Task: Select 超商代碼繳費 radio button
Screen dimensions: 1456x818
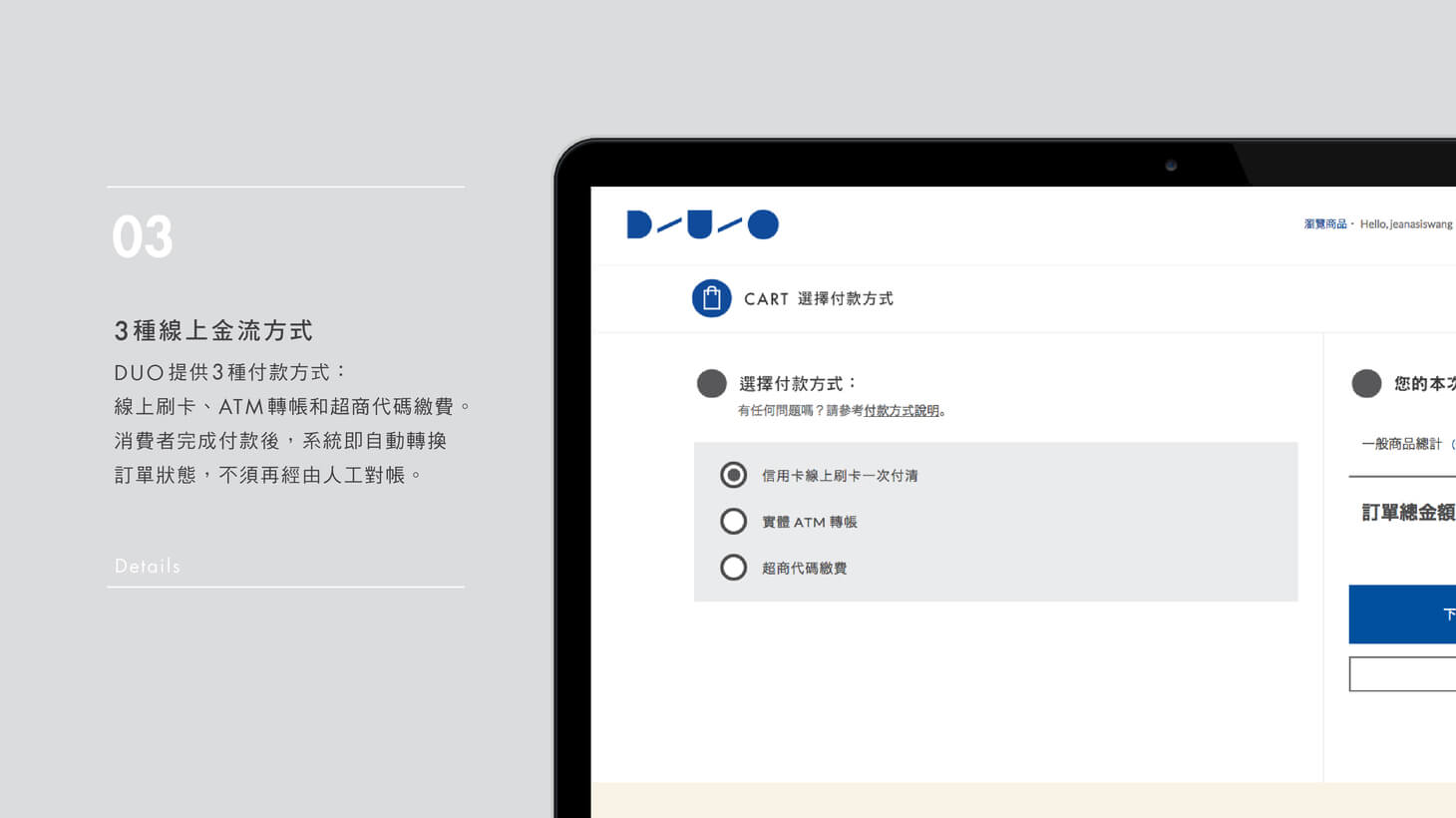Action: pos(733,568)
